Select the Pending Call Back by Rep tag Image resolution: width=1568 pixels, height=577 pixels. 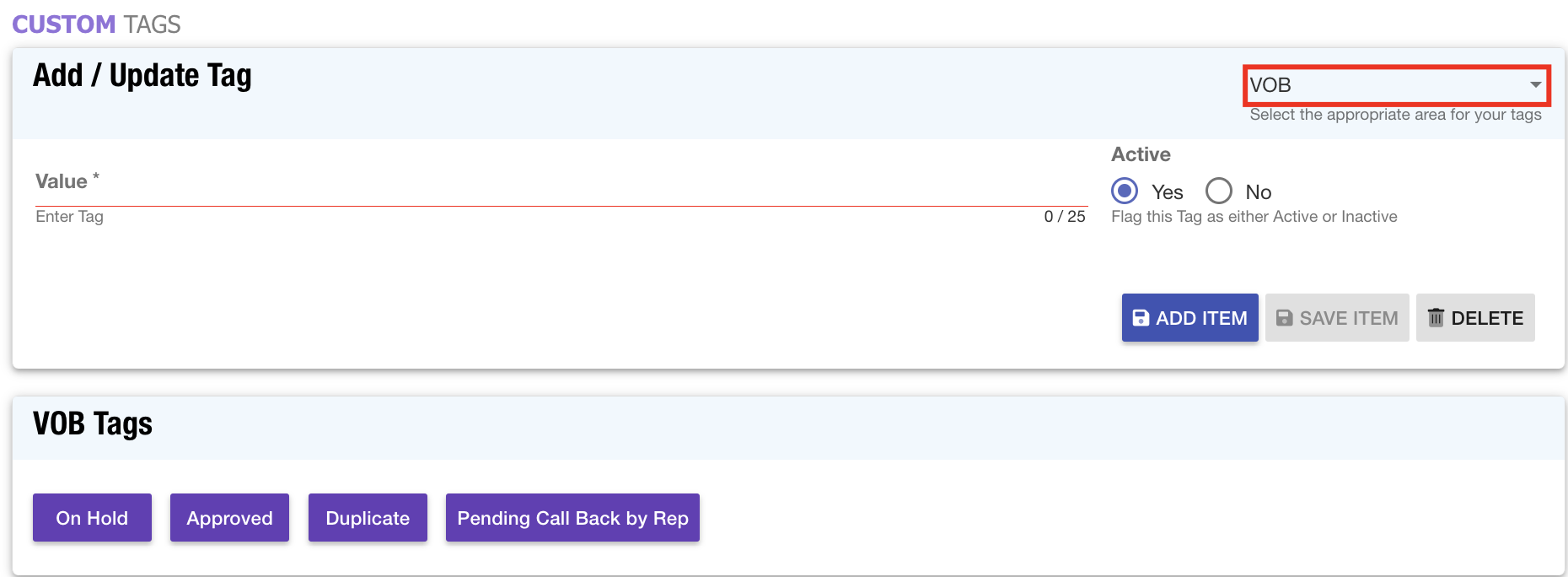click(572, 518)
